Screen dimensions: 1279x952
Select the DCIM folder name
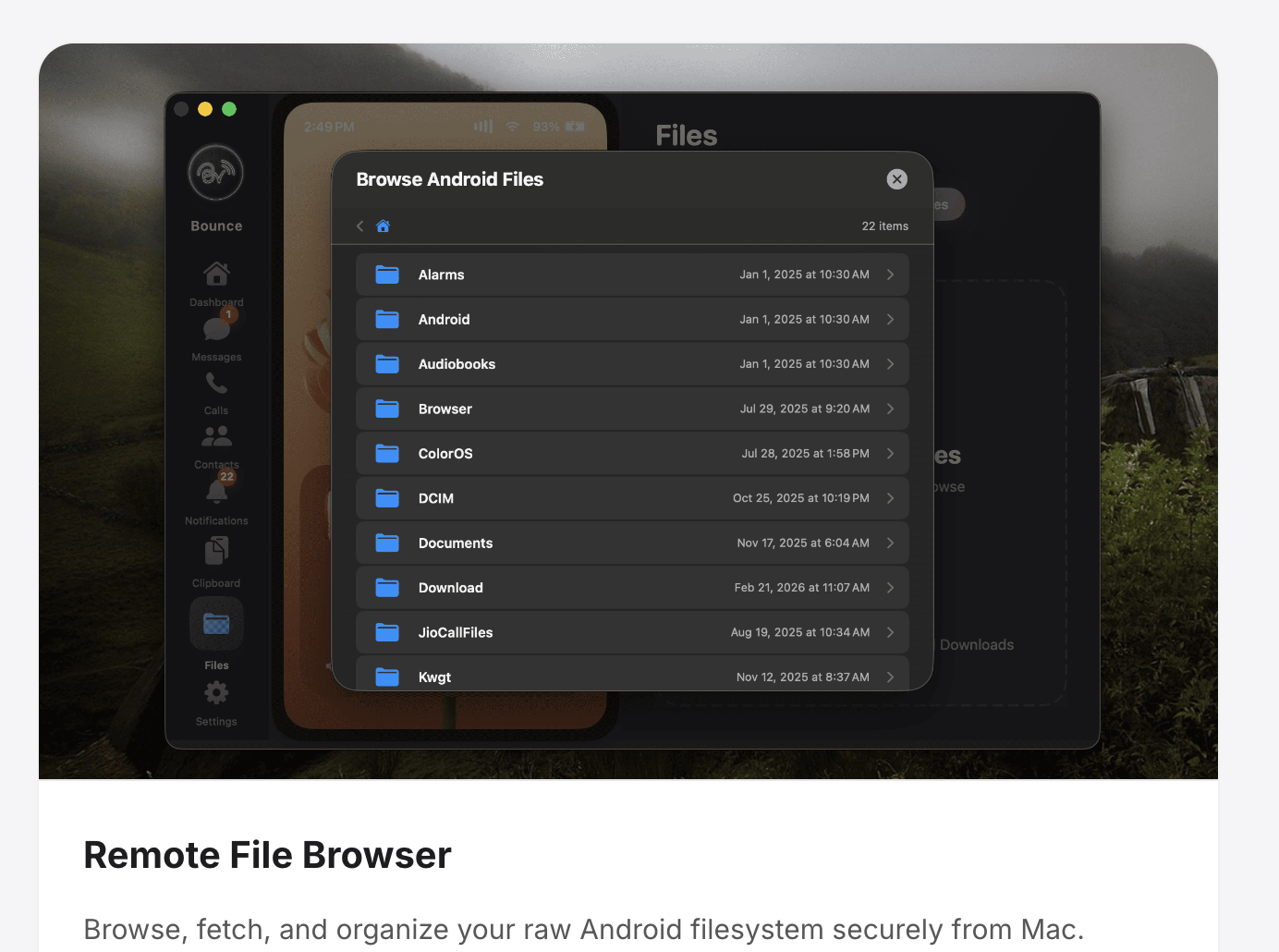click(435, 498)
